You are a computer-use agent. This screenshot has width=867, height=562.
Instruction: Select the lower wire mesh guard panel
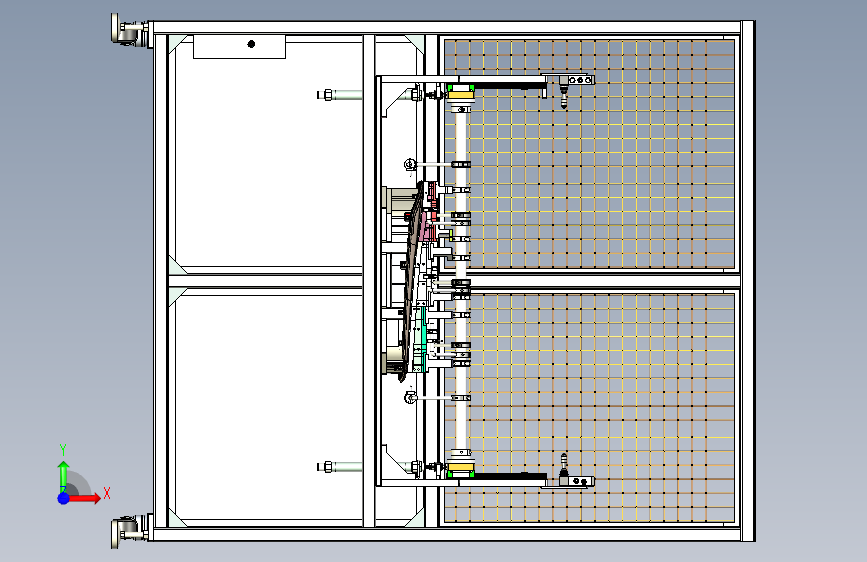tap(589, 407)
